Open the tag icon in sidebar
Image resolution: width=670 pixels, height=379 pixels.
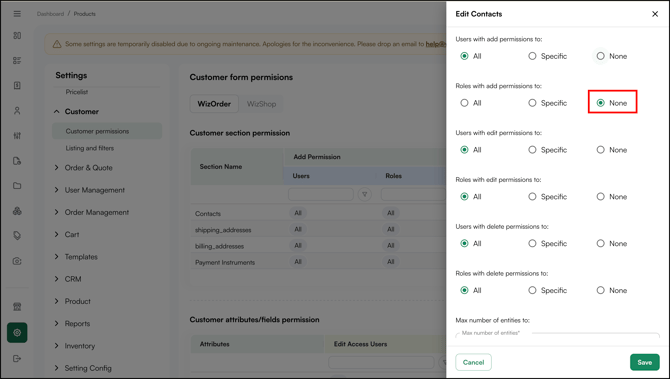(x=17, y=235)
